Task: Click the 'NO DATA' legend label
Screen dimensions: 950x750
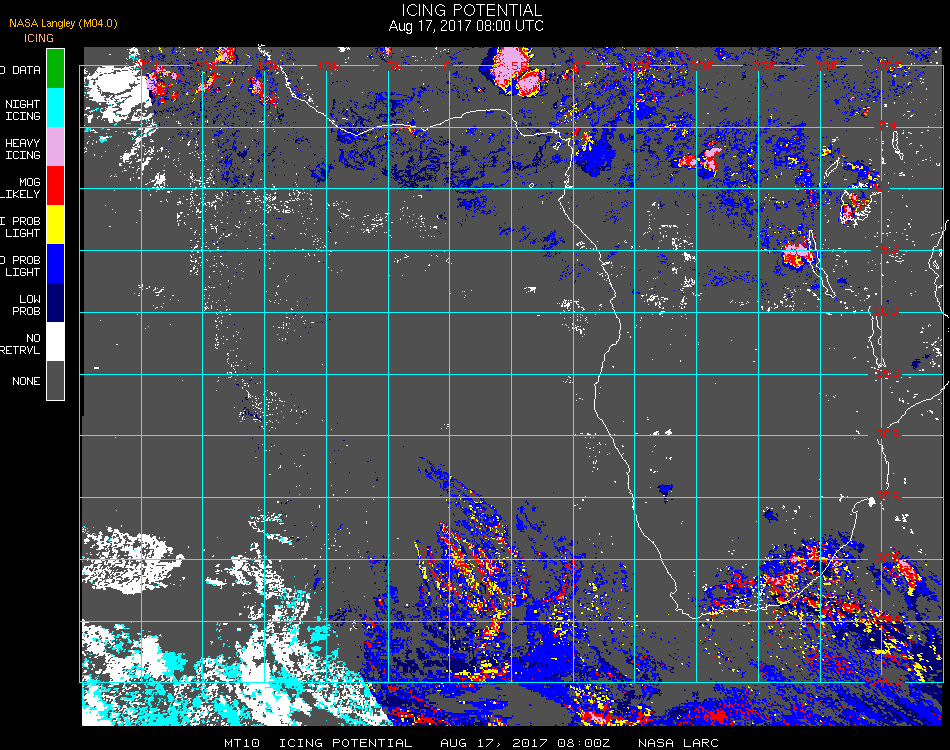Action: click(x=21, y=70)
